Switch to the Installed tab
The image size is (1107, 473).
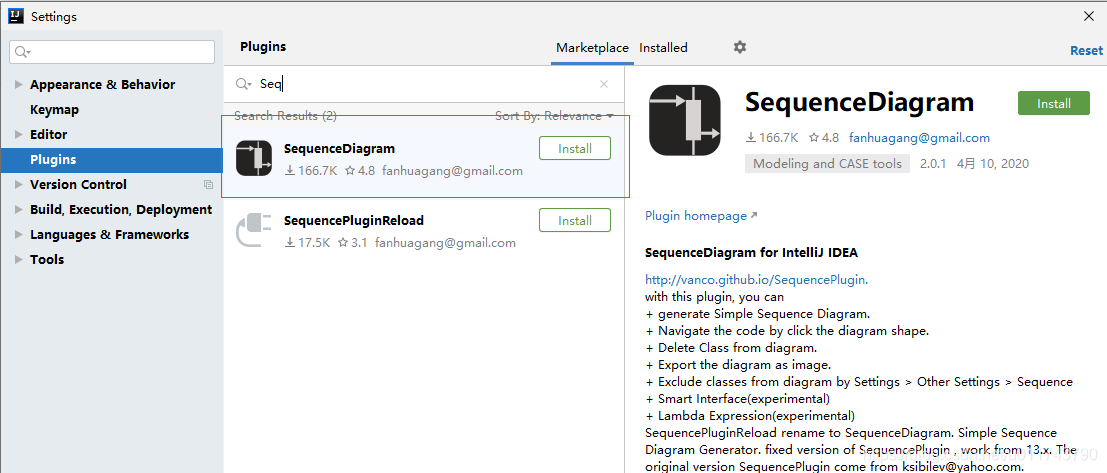(x=663, y=48)
